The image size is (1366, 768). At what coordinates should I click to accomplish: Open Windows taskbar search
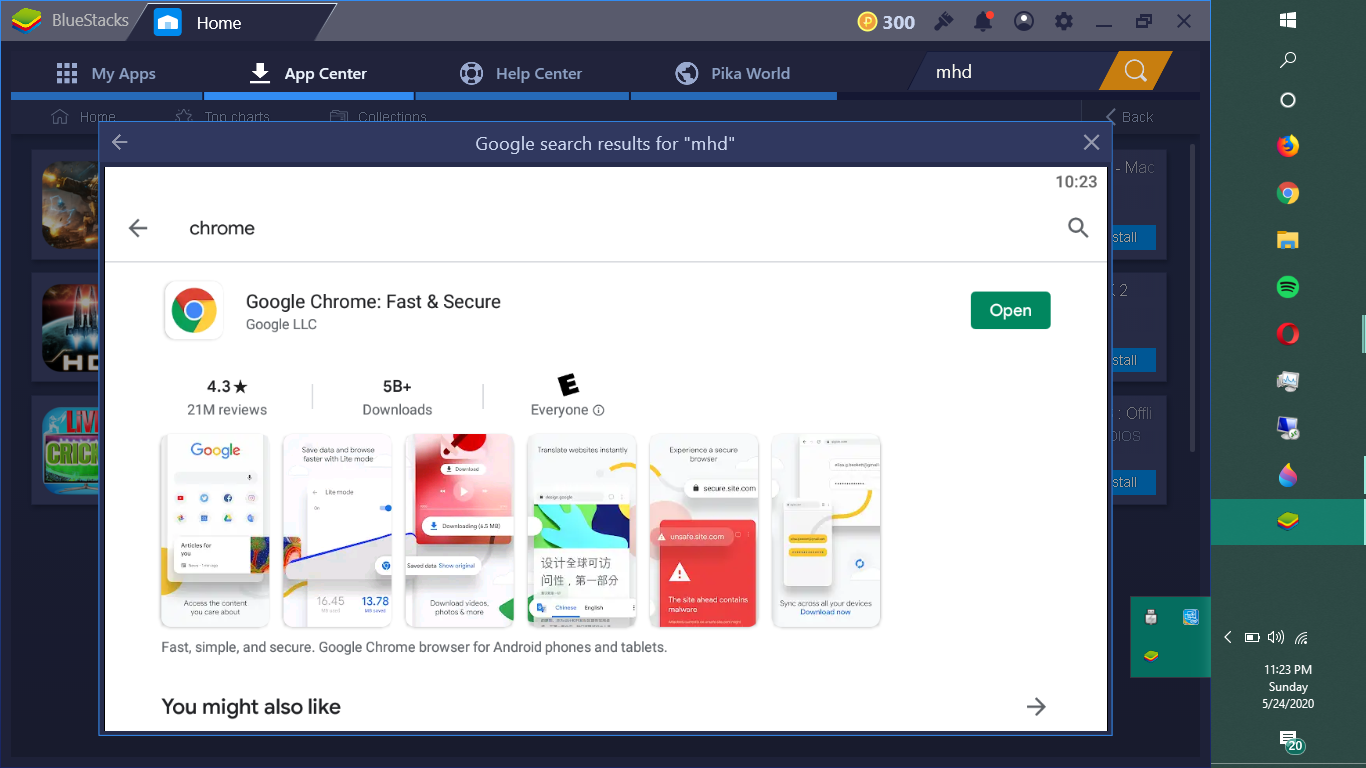coord(1288,60)
